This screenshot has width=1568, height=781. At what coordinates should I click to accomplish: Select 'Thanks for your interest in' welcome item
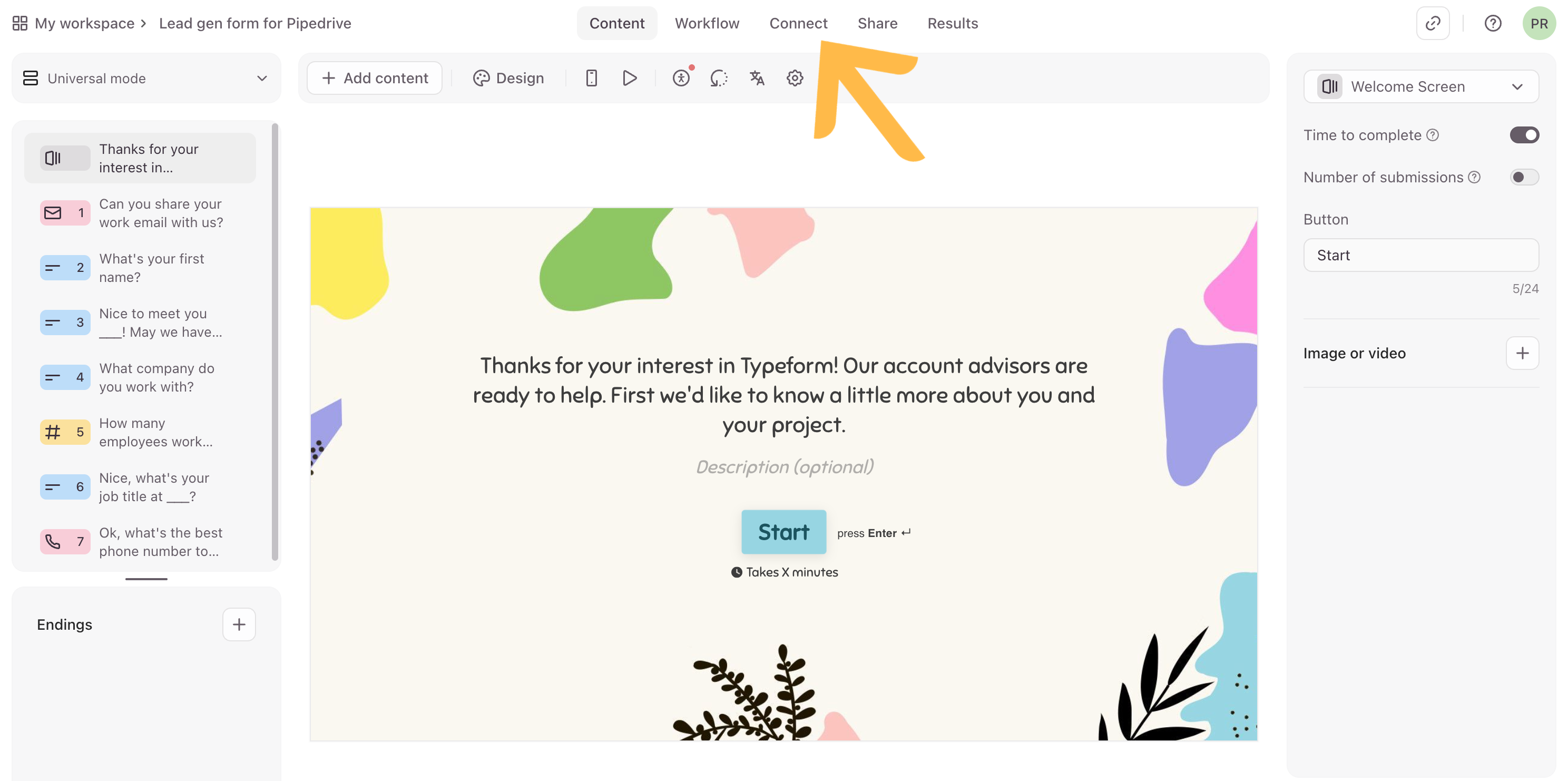click(x=140, y=158)
